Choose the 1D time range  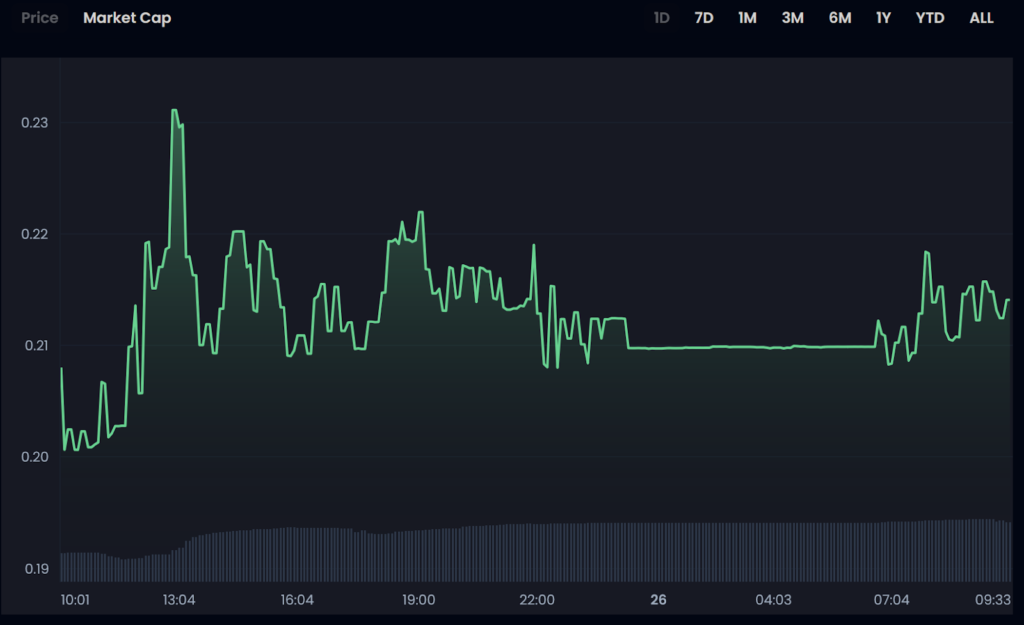(x=661, y=18)
